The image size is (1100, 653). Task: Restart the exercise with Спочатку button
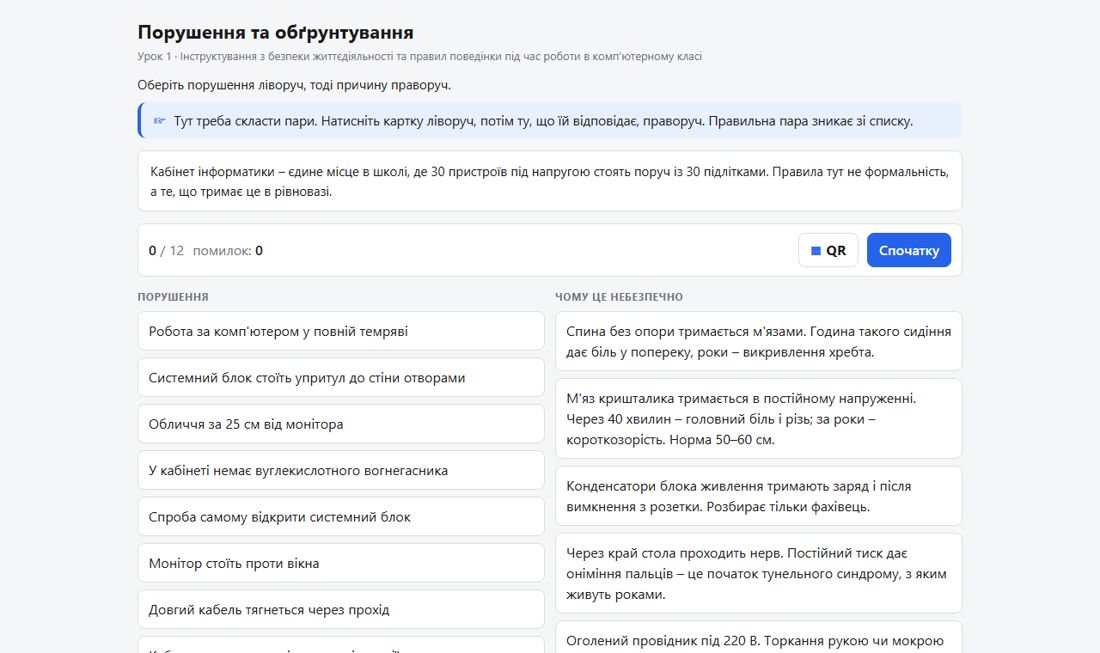pyautogui.click(x=908, y=250)
